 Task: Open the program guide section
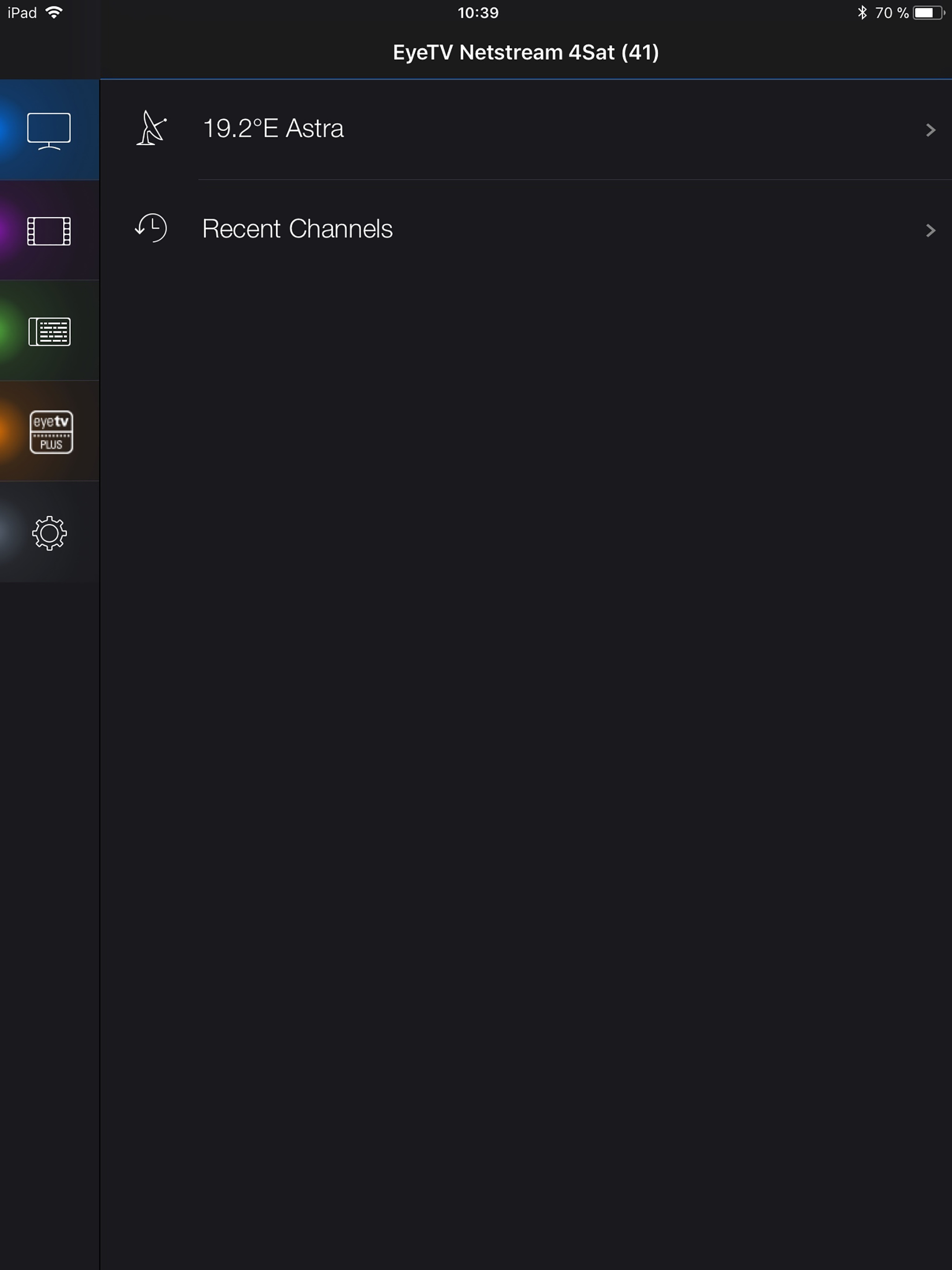coord(49,331)
